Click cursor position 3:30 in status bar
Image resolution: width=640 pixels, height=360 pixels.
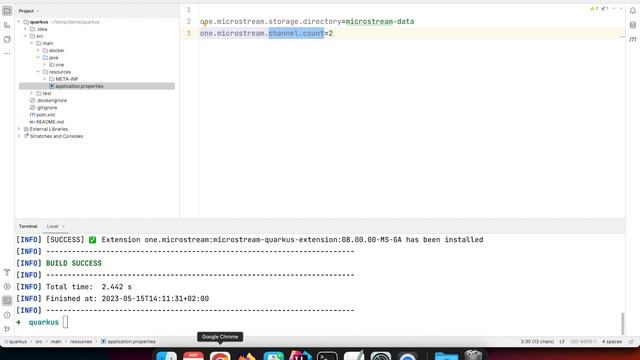click(537, 342)
